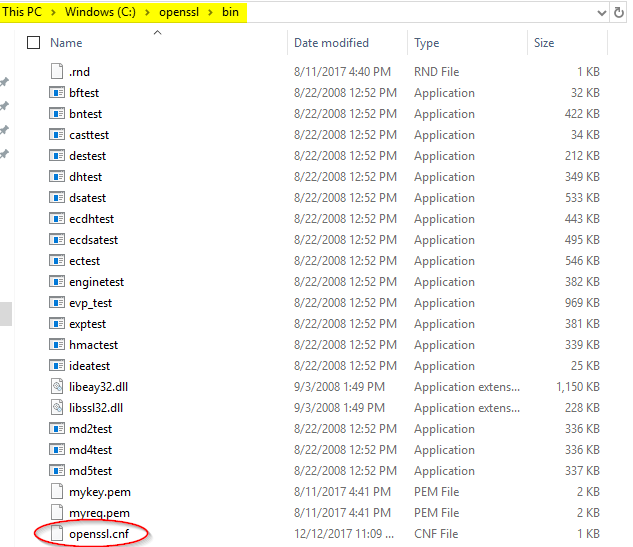Viewport: 633px width, 547px height.
Task: Go to Windows (C:) in address path
Action: 103,12
